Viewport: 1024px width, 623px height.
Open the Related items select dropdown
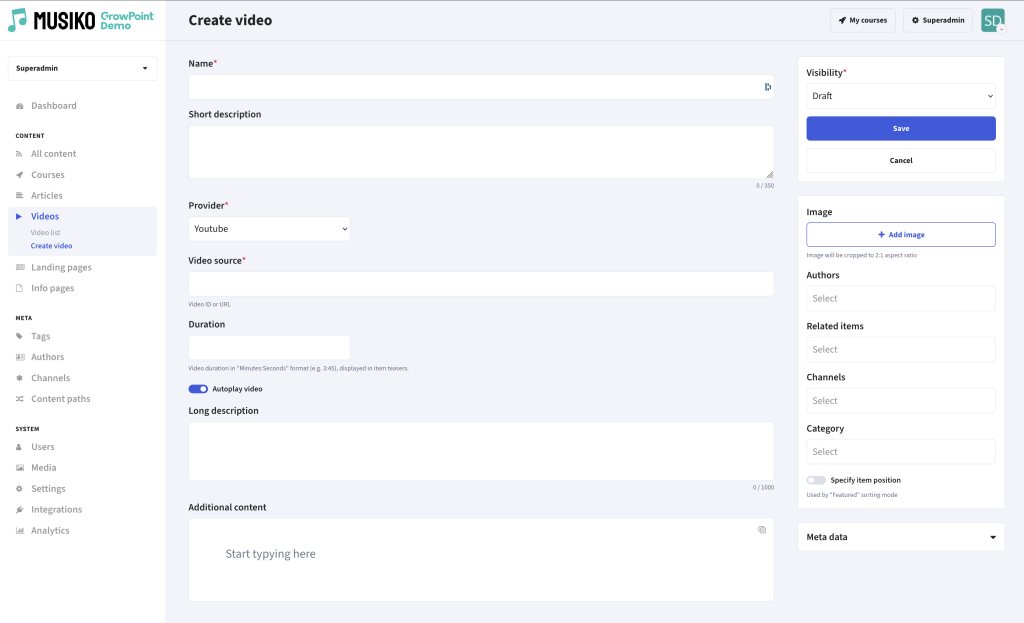tap(901, 349)
